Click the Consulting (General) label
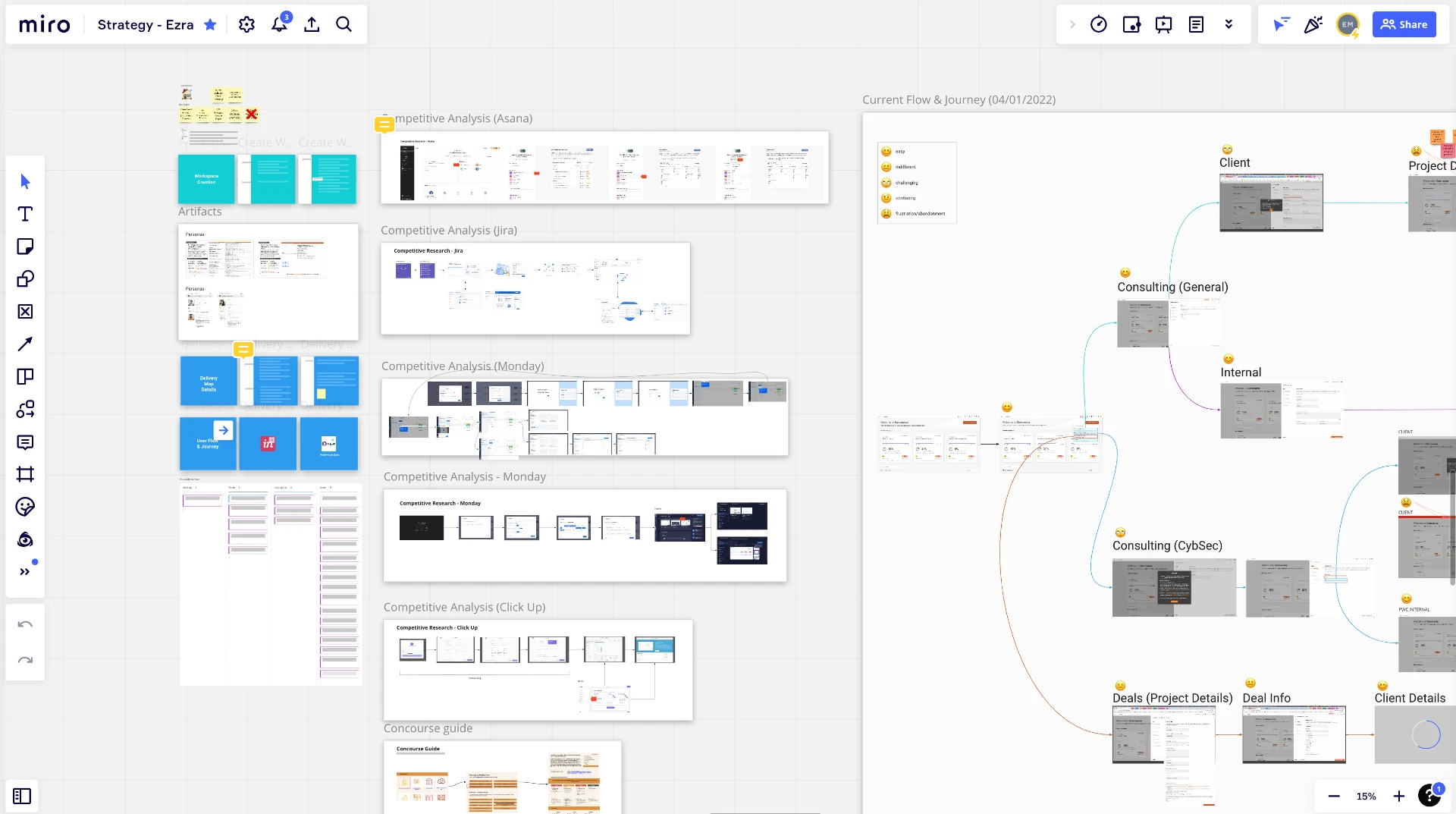This screenshot has height=814, width=1456. pyautogui.click(x=1172, y=288)
